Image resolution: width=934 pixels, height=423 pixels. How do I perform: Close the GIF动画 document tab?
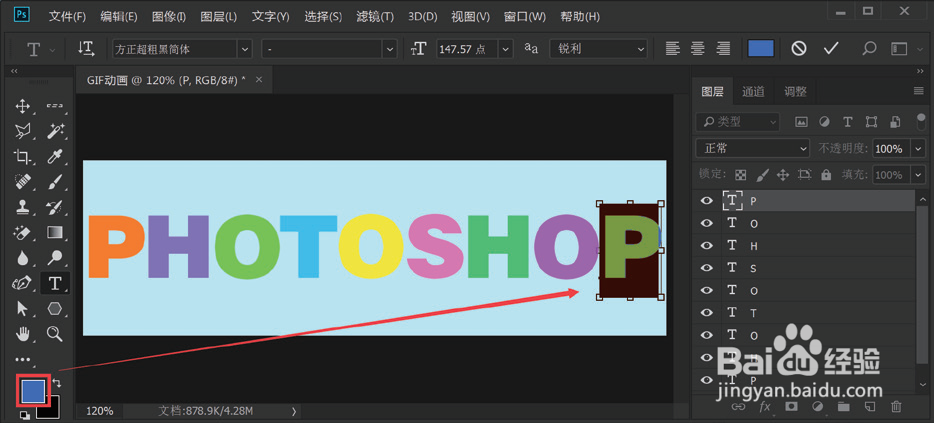259,80
